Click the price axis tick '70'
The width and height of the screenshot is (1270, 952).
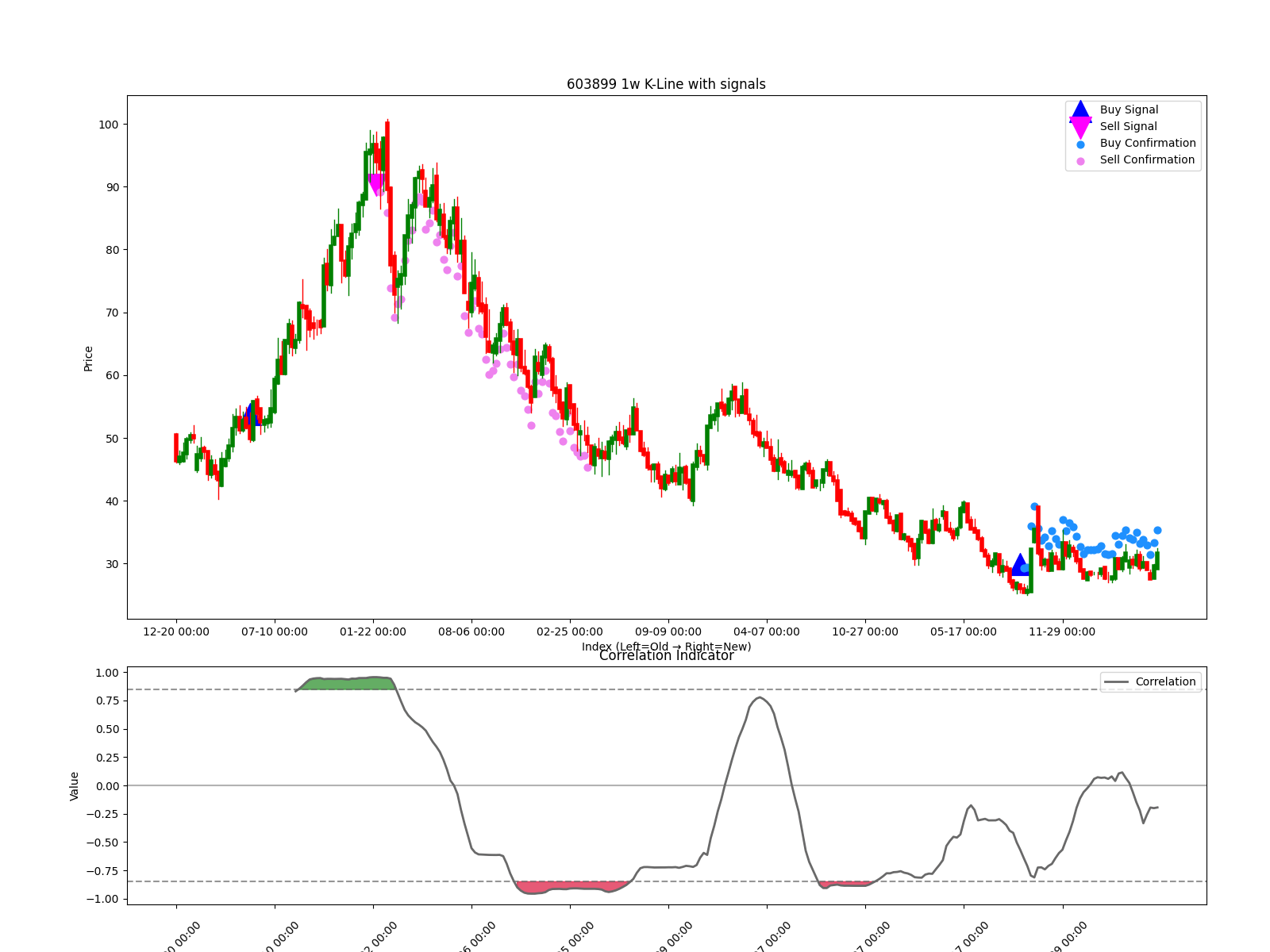(112, 313)
